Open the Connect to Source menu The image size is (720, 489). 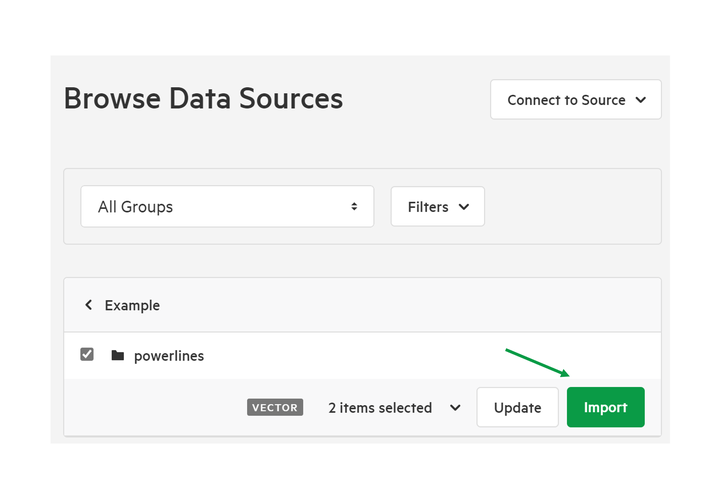[575, 99]
